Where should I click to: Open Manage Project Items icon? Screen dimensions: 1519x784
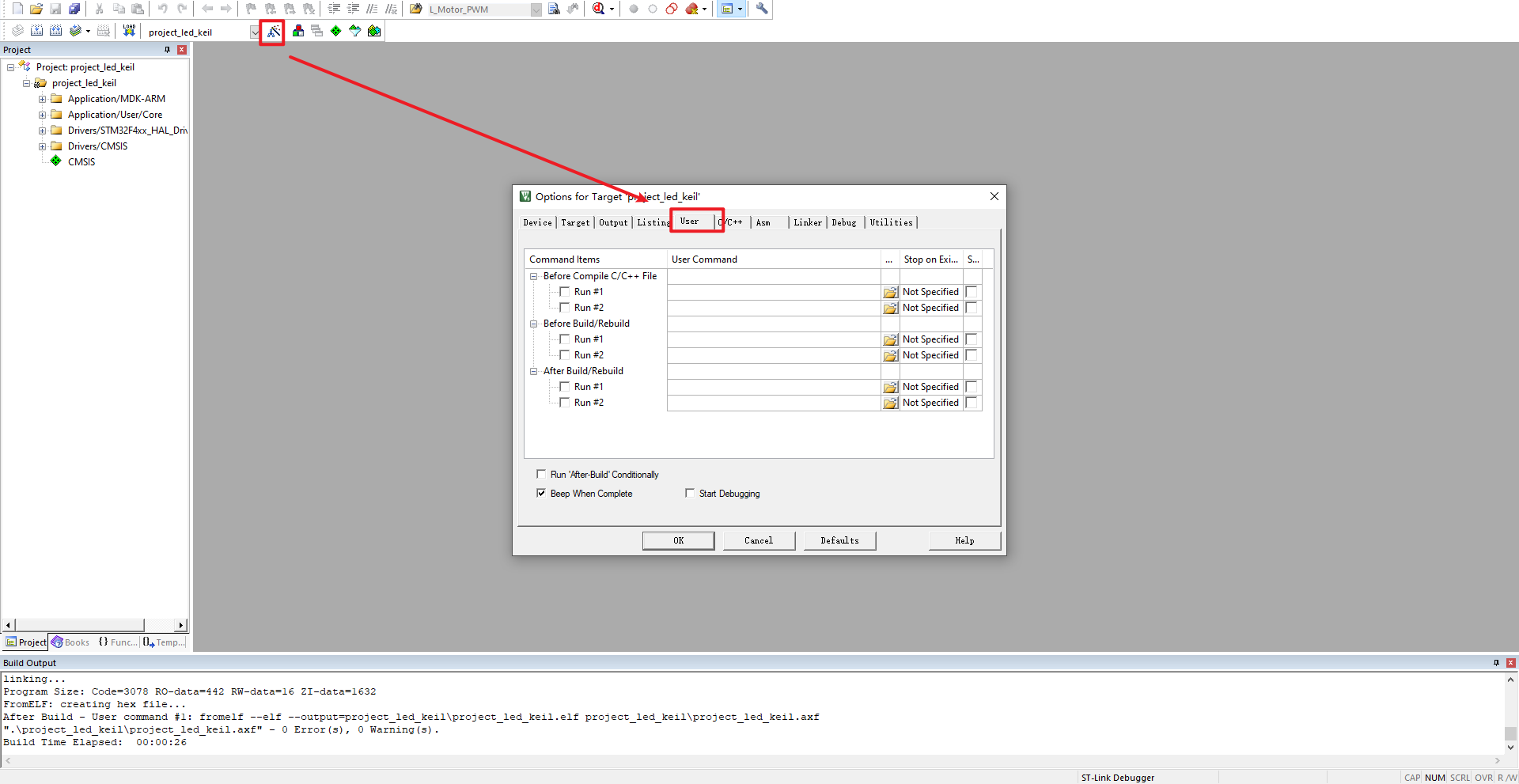pos(298,31)
